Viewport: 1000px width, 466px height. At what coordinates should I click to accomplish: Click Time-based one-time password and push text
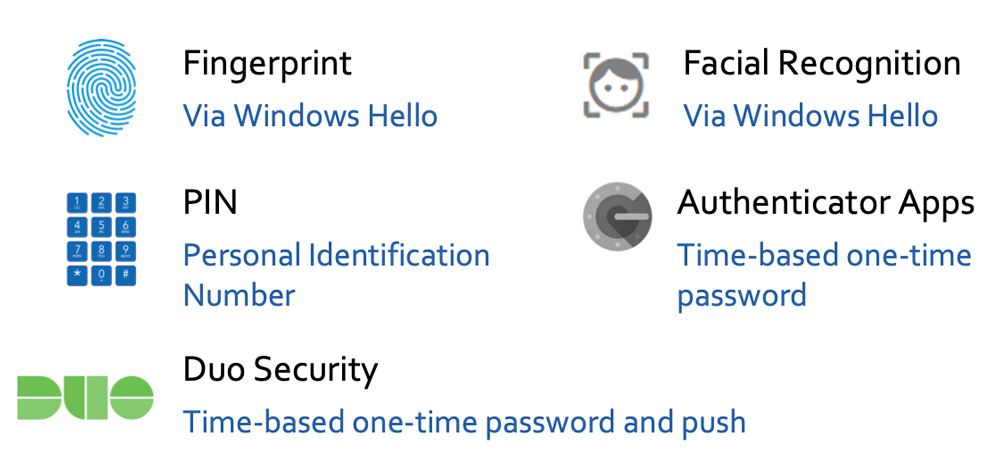click(464, 423)
